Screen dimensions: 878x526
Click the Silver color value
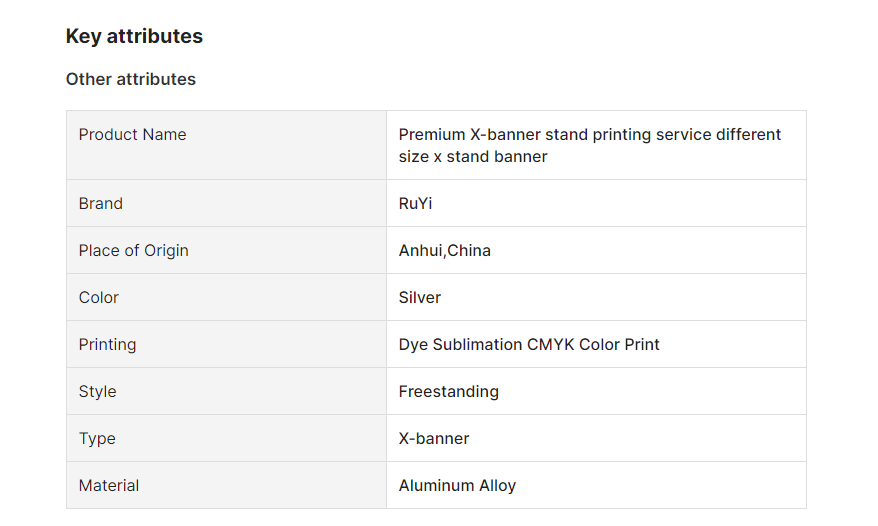click(420, 297)
